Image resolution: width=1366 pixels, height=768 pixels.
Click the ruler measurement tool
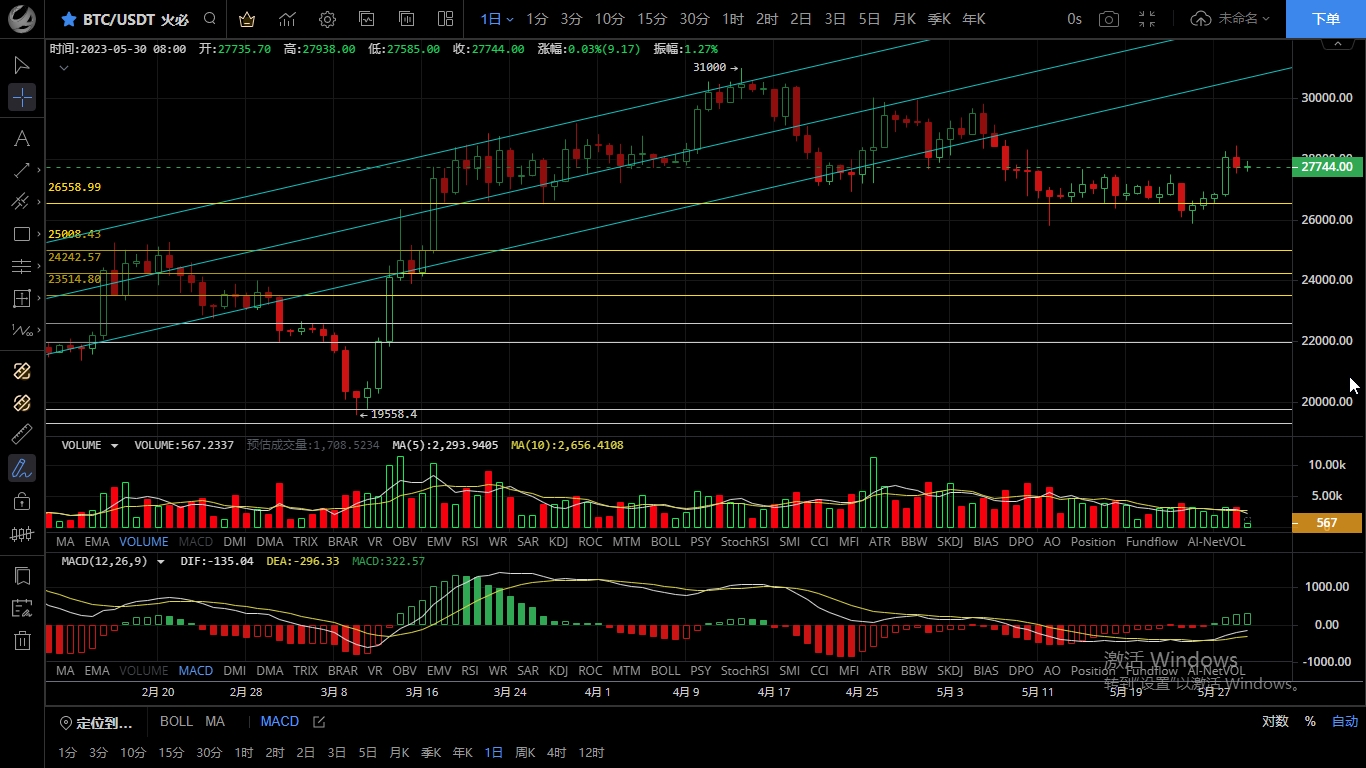coord(22,434)
